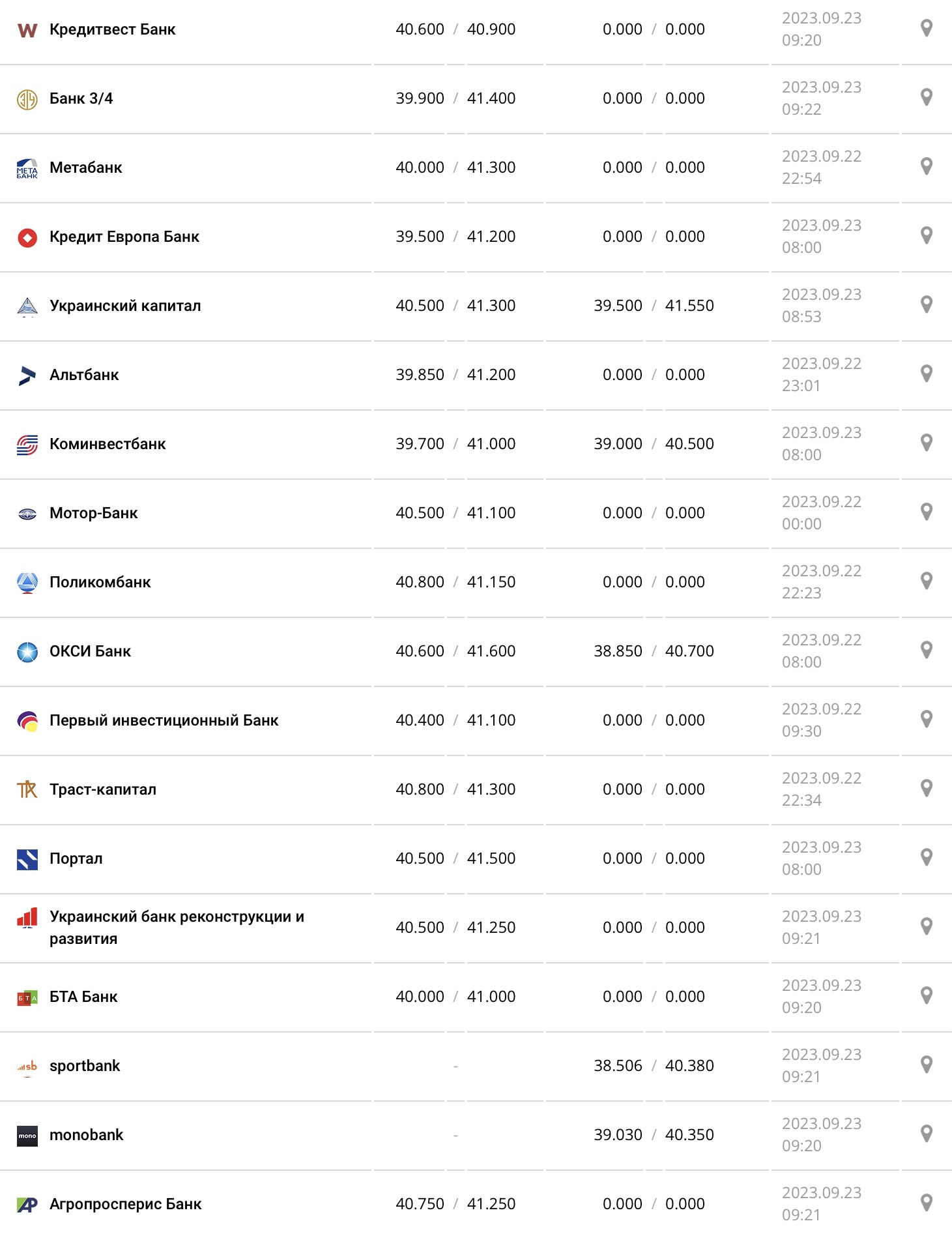
Task: Open the Мотор-Банк bank page
Action: [94, 512]
